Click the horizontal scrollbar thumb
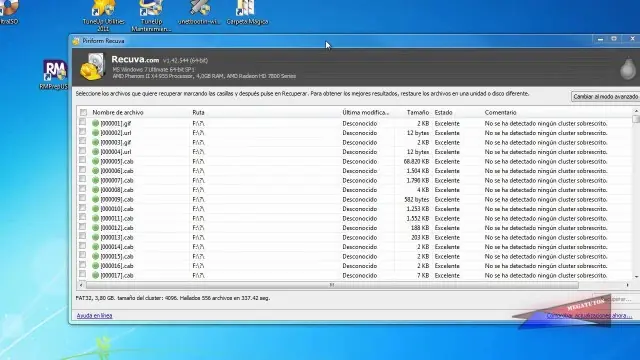Screen dimensions: 640x360 click(x=332, y=285)
